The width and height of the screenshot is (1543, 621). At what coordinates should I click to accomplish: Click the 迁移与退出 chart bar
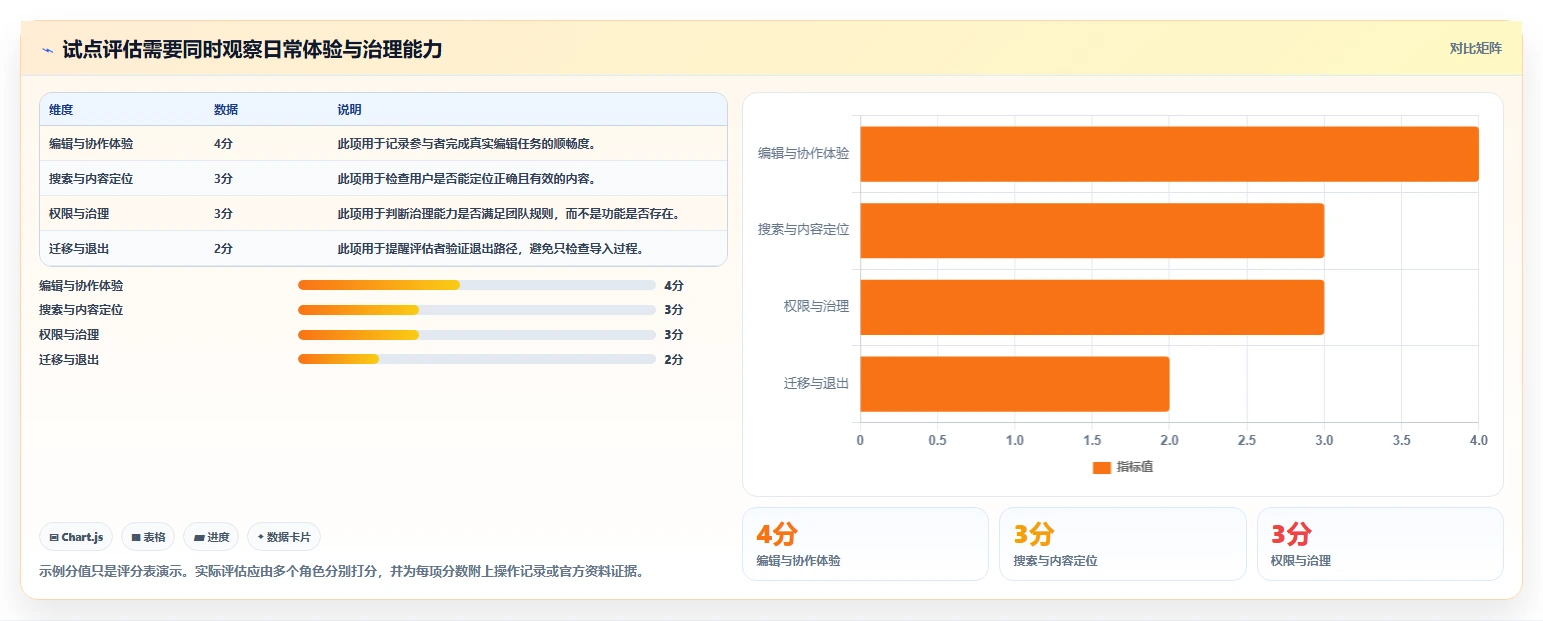pos(1015,384)
